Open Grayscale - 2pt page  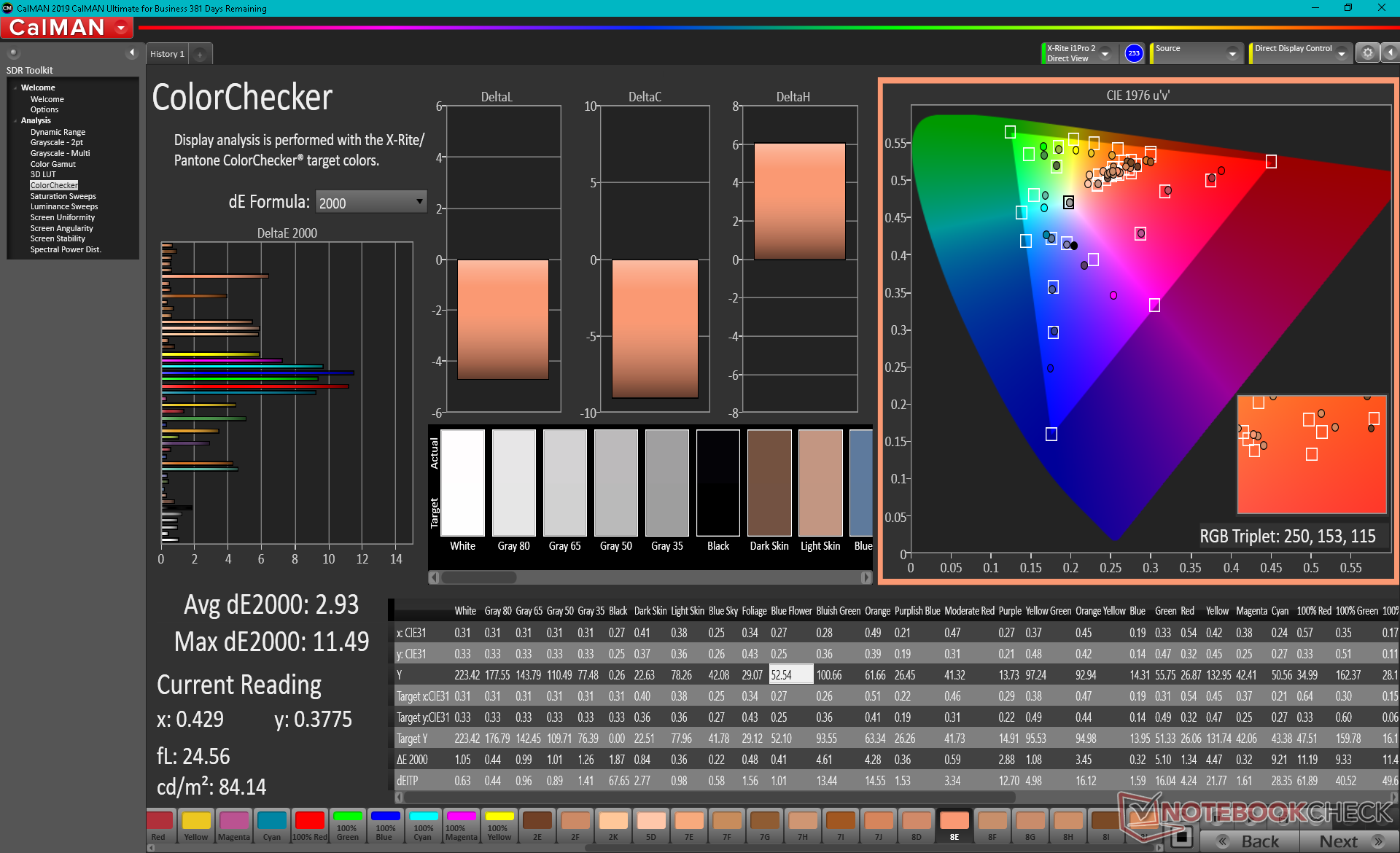56,142
